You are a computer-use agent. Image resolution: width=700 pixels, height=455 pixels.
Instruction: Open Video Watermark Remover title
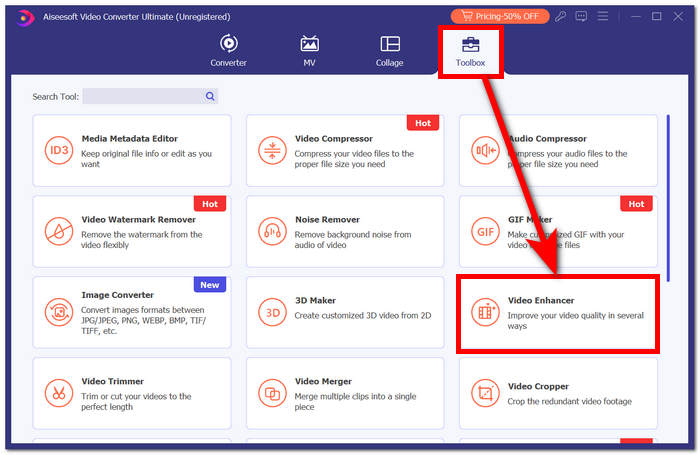[x=138, y=219]
